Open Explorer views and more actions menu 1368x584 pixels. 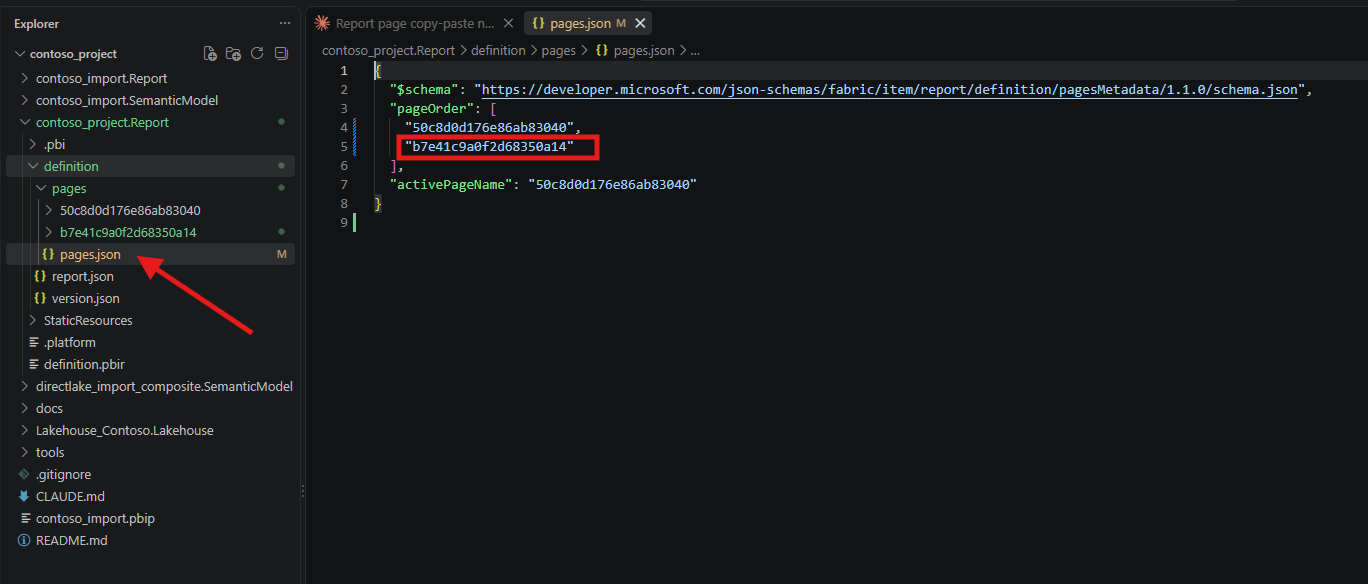tap(285, 23)
